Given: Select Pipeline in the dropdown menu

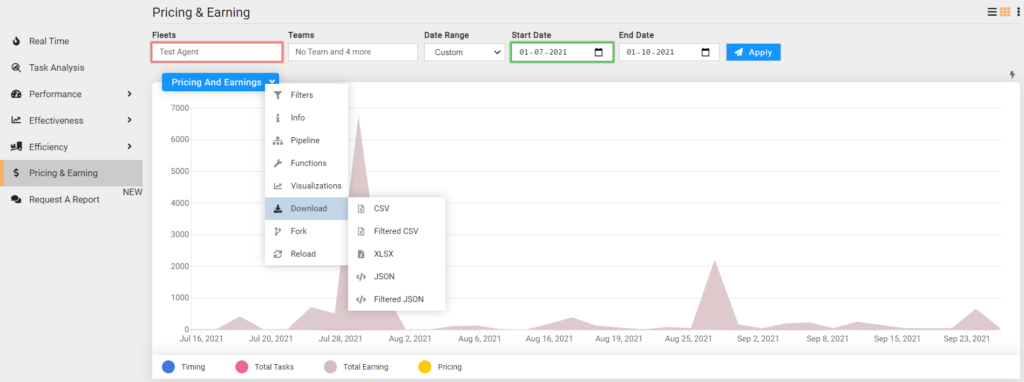Looking at the screenshot, I should click(x=306, y=140).
